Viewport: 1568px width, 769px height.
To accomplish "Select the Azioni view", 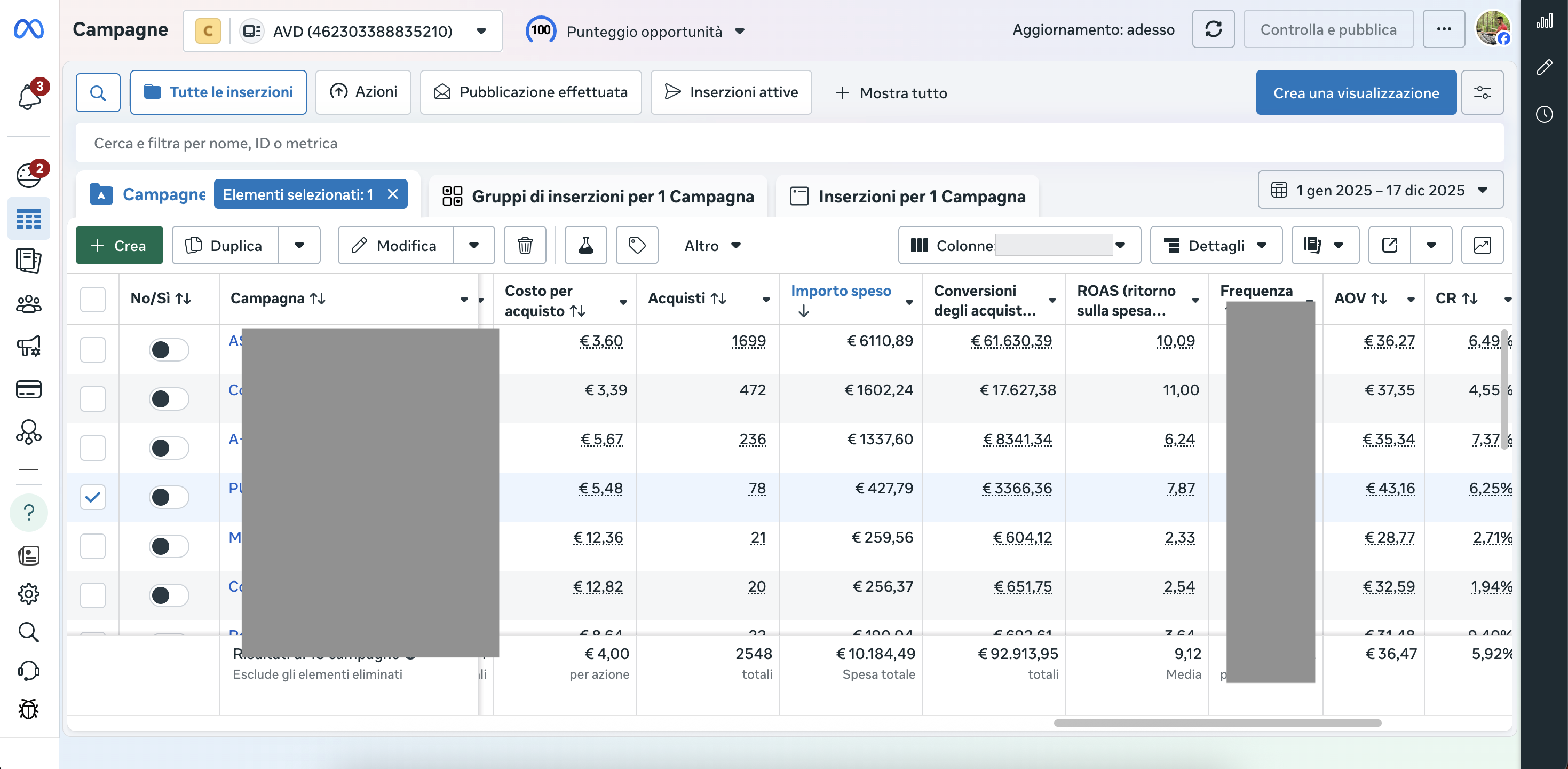I will click(x=363, y=92).
